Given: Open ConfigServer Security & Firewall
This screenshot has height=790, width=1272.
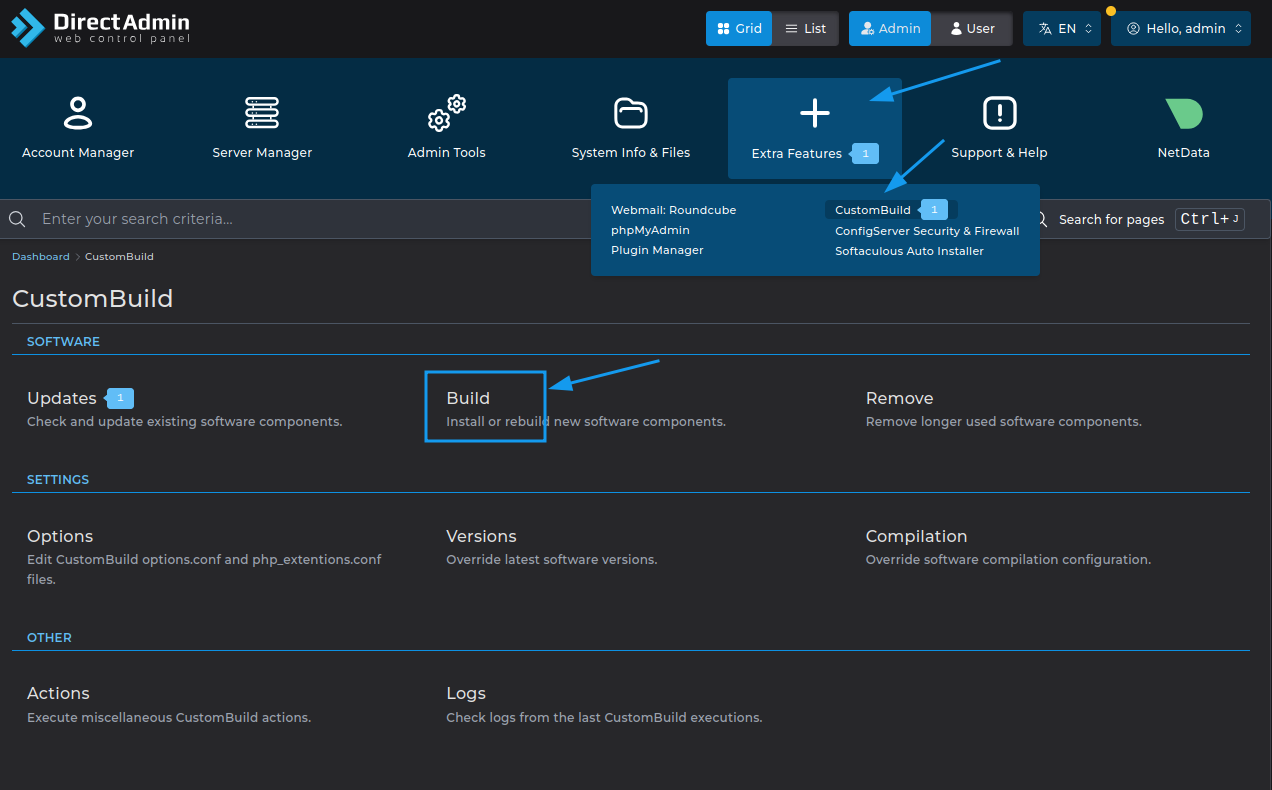Looking at the screenshot, I should coord(927,231).
